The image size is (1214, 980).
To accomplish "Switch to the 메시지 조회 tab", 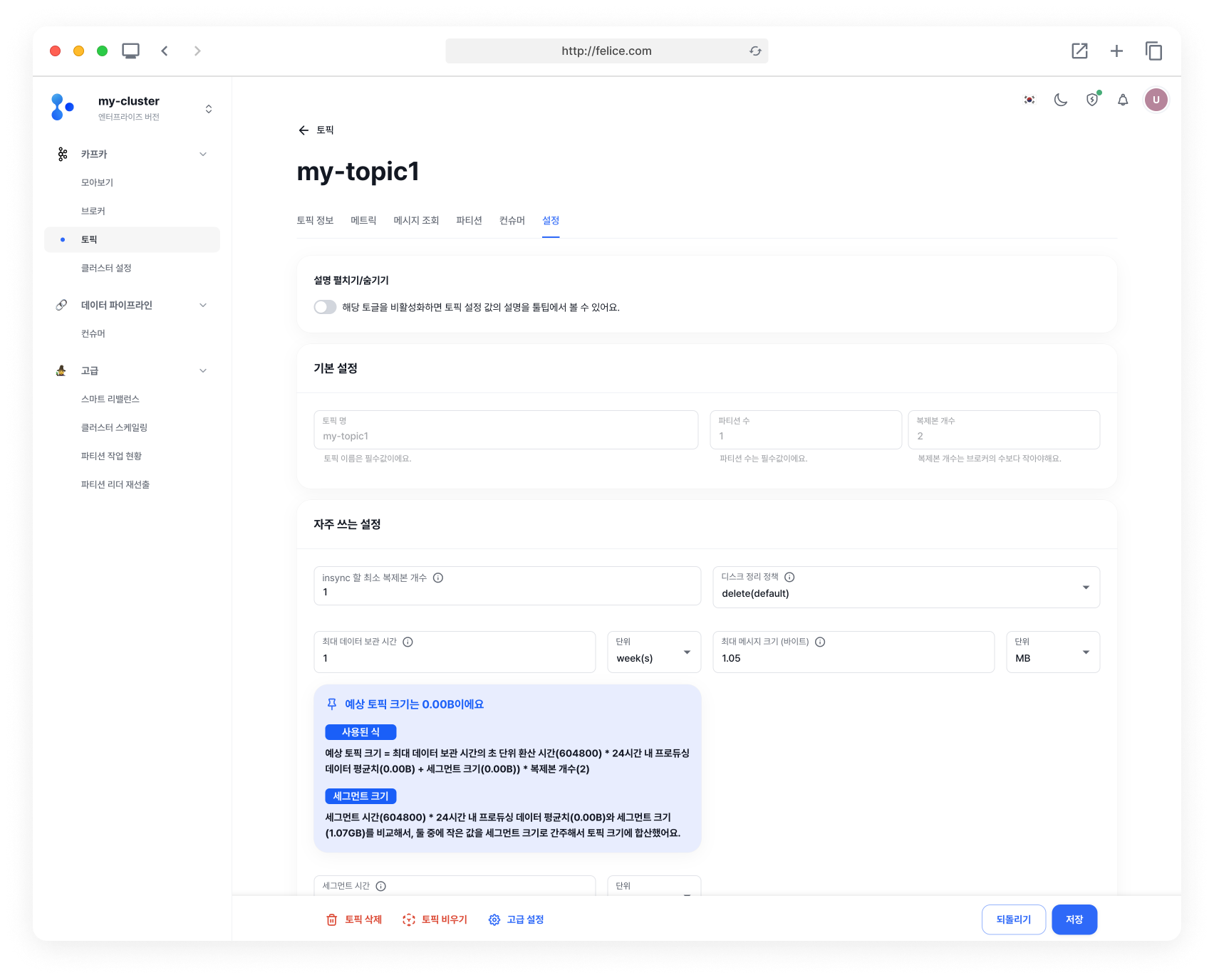I will coord(416,221).
